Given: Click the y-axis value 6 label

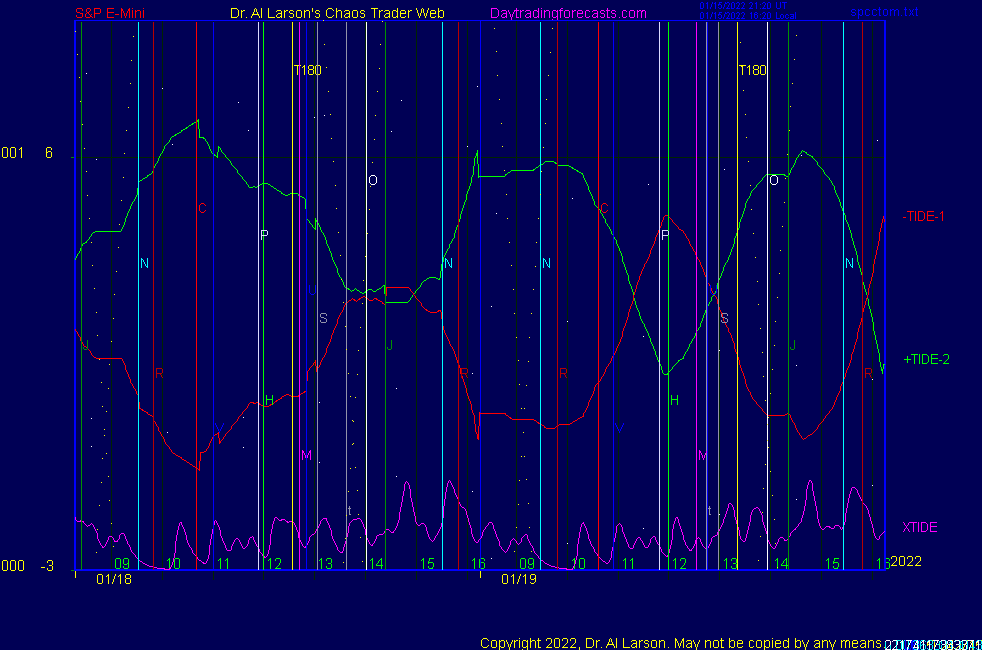Looking at the screenshot, I should [48, 153].
